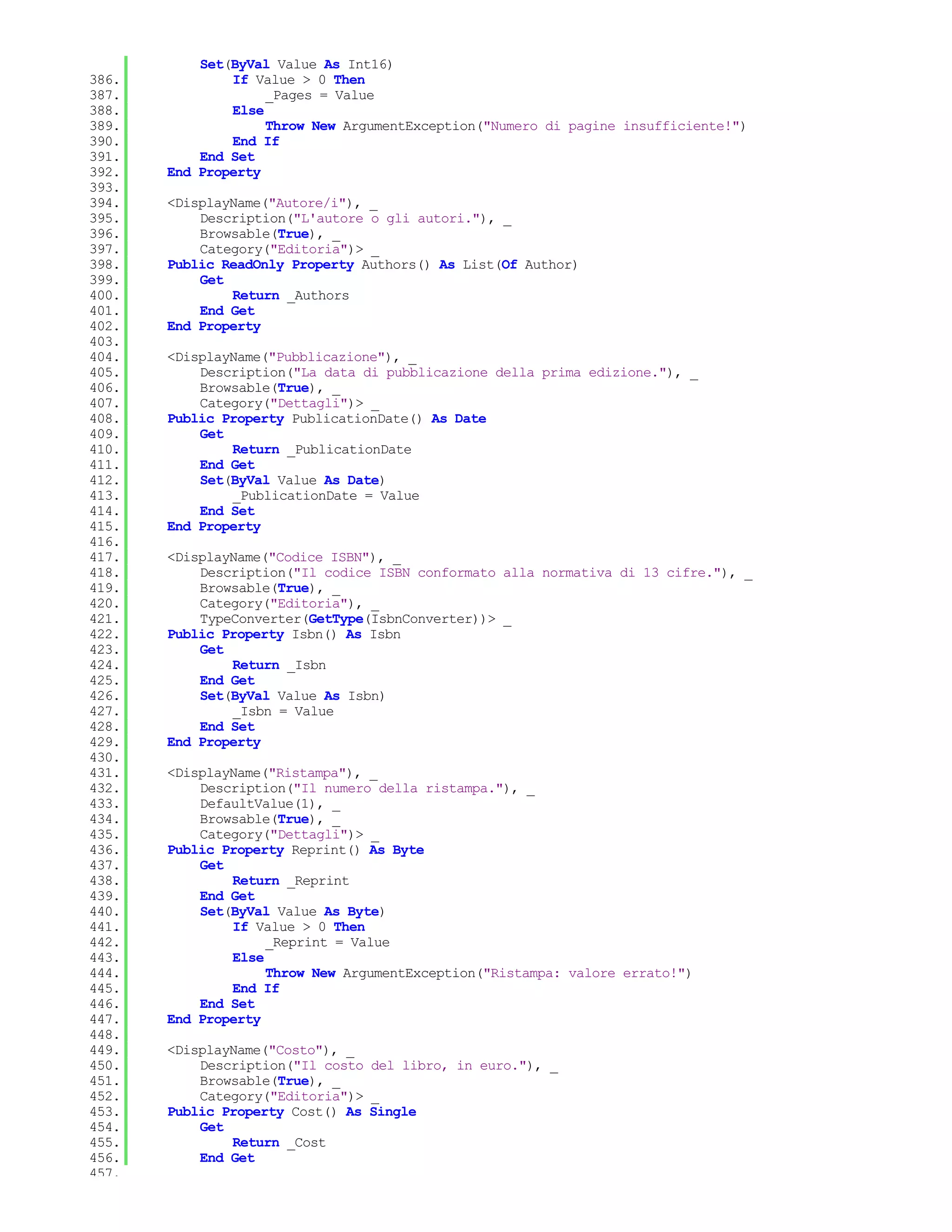Viewport: 952px width, 1232px height.
Task: Click the 'Return _PublicationDate' statement
Action: (322, 450)
